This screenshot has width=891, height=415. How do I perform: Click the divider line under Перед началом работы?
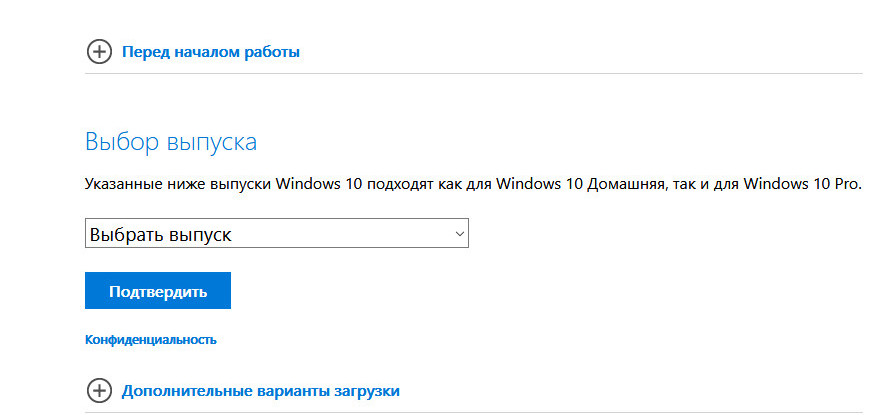pyautogui.click(x=474, y=73)
